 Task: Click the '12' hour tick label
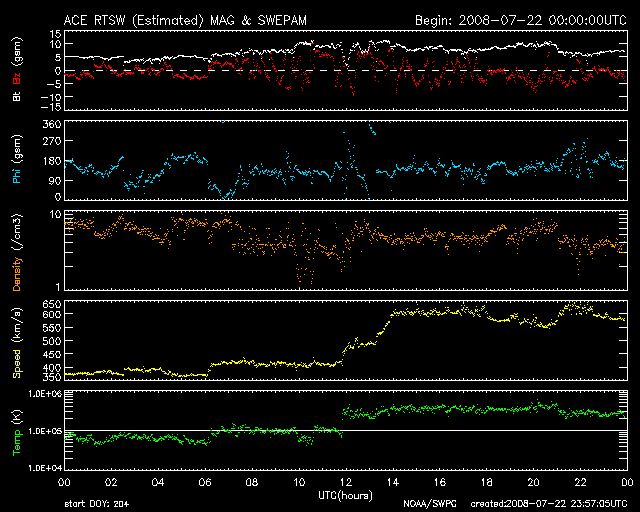346,483
